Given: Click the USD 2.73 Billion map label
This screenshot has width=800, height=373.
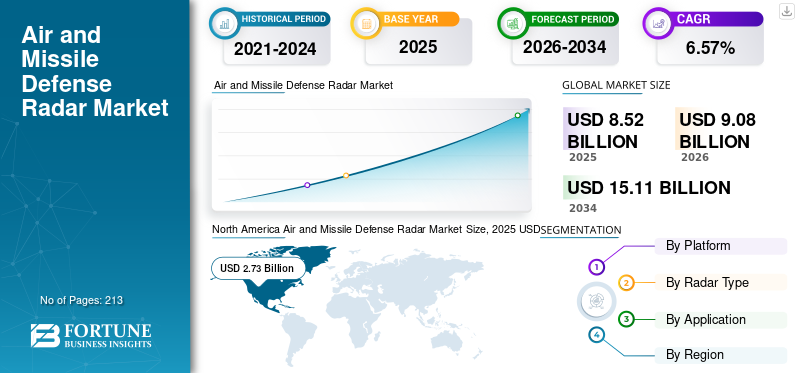Looking at the screenshot, I should click(258, 268).
